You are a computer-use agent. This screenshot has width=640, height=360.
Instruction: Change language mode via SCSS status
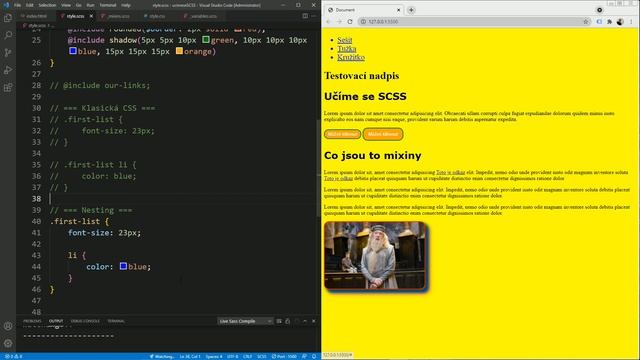[262, 356]
